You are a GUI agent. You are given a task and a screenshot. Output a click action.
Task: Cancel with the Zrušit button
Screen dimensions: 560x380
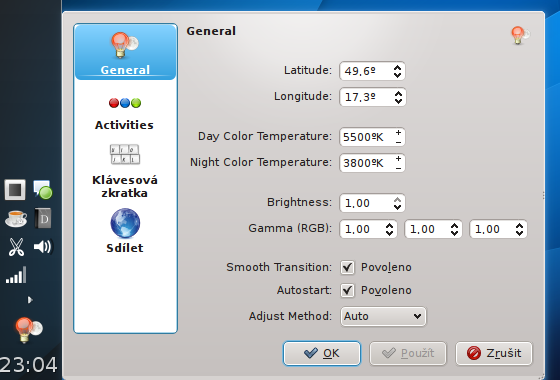tap(494, 353)
